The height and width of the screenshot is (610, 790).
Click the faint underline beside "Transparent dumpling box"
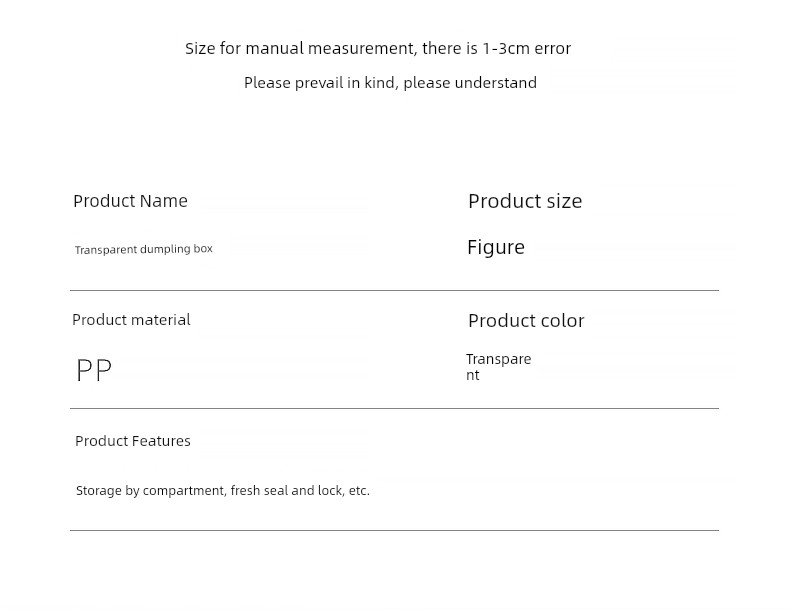[298, 245]
